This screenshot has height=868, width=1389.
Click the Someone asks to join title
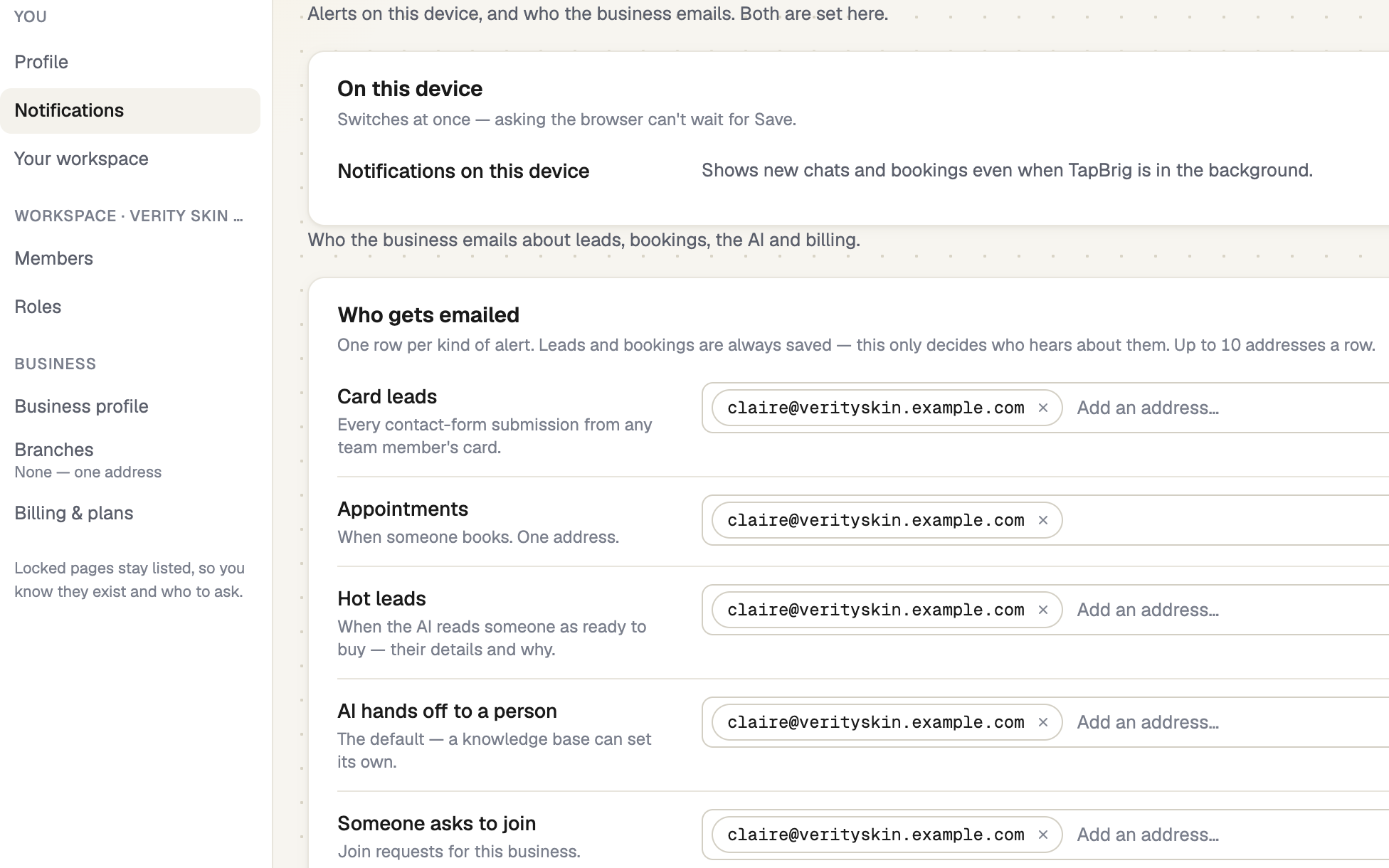[436, 823]
